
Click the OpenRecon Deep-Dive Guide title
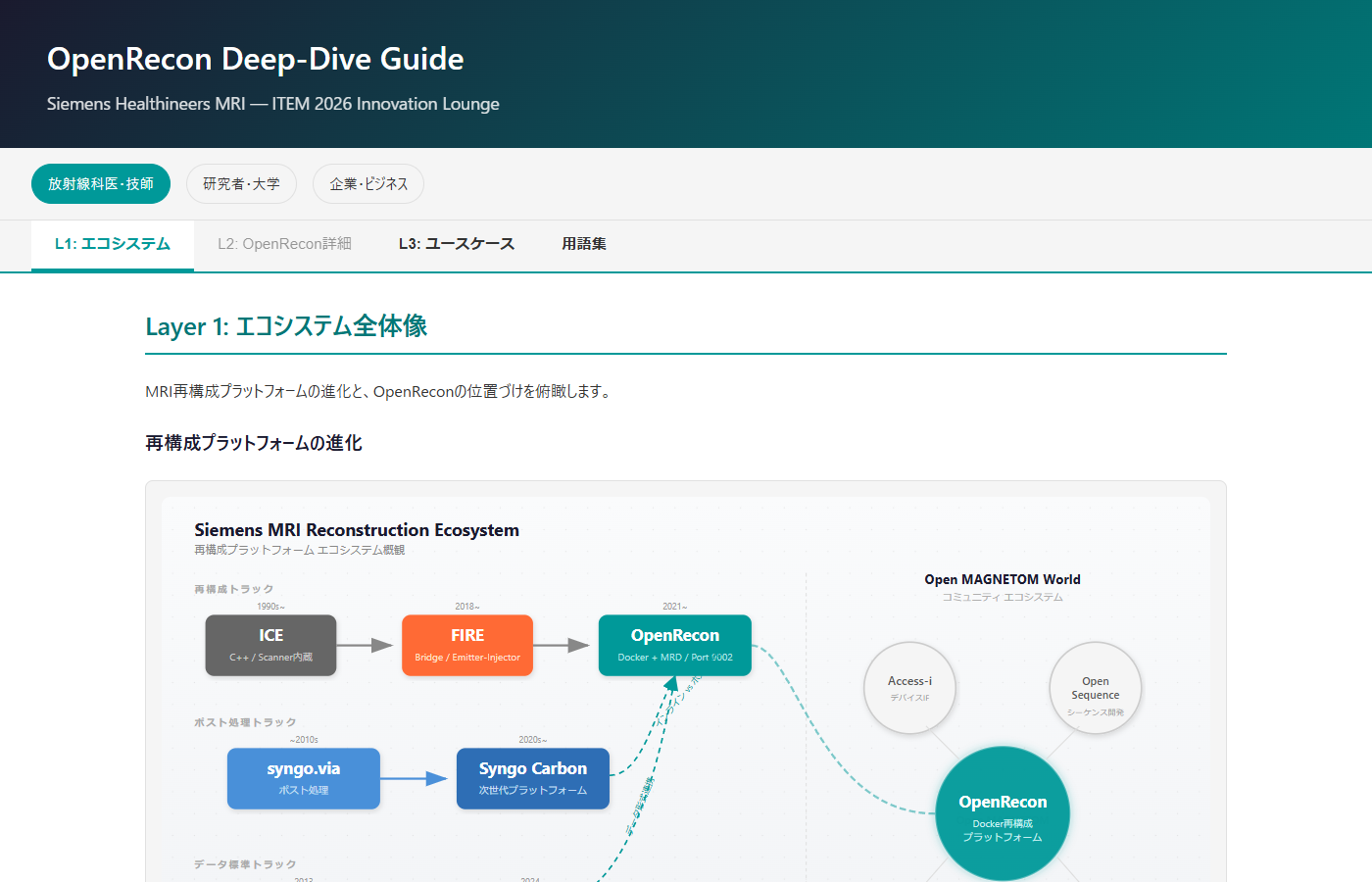tap(256, 59)
